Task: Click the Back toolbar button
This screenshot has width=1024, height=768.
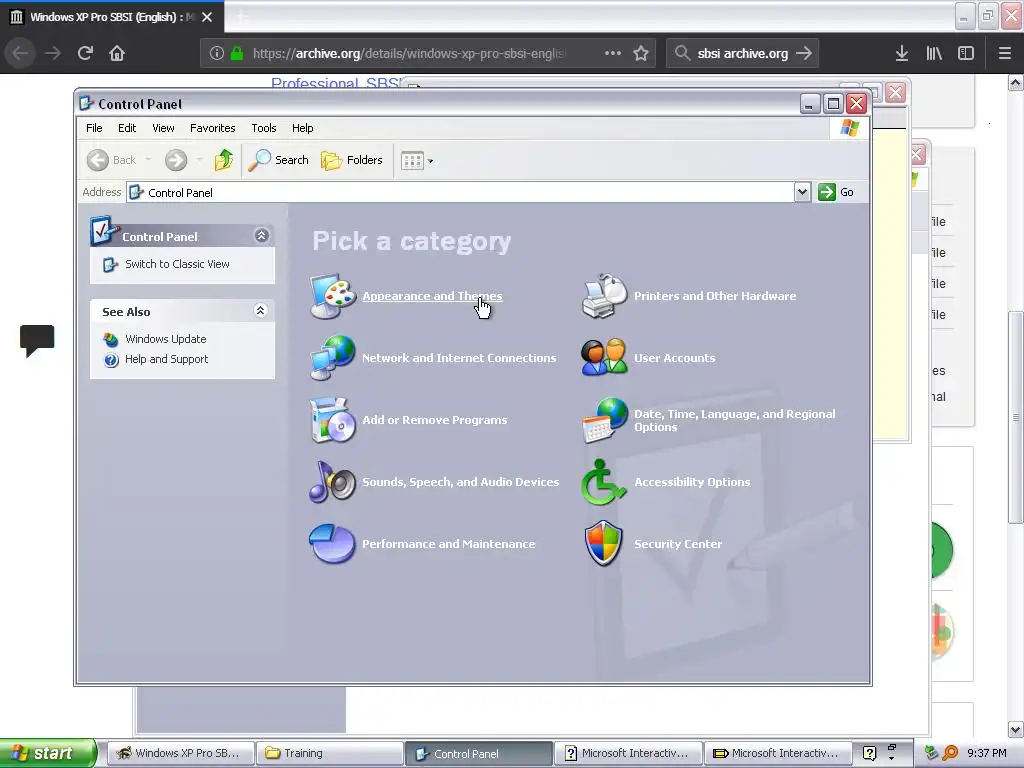Action: tap(112, 160)
